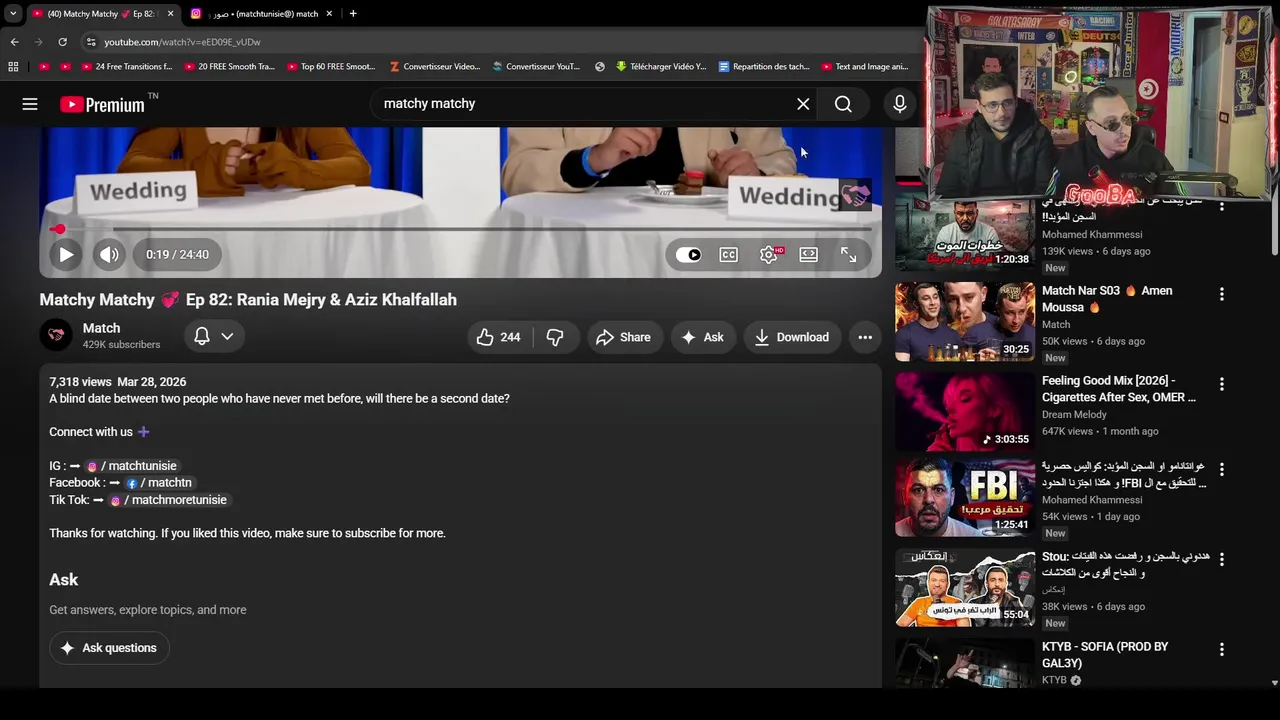Open the Dream Melody channel name
The width and height of the screenshot is (1280, 720).
[1074, 414]
